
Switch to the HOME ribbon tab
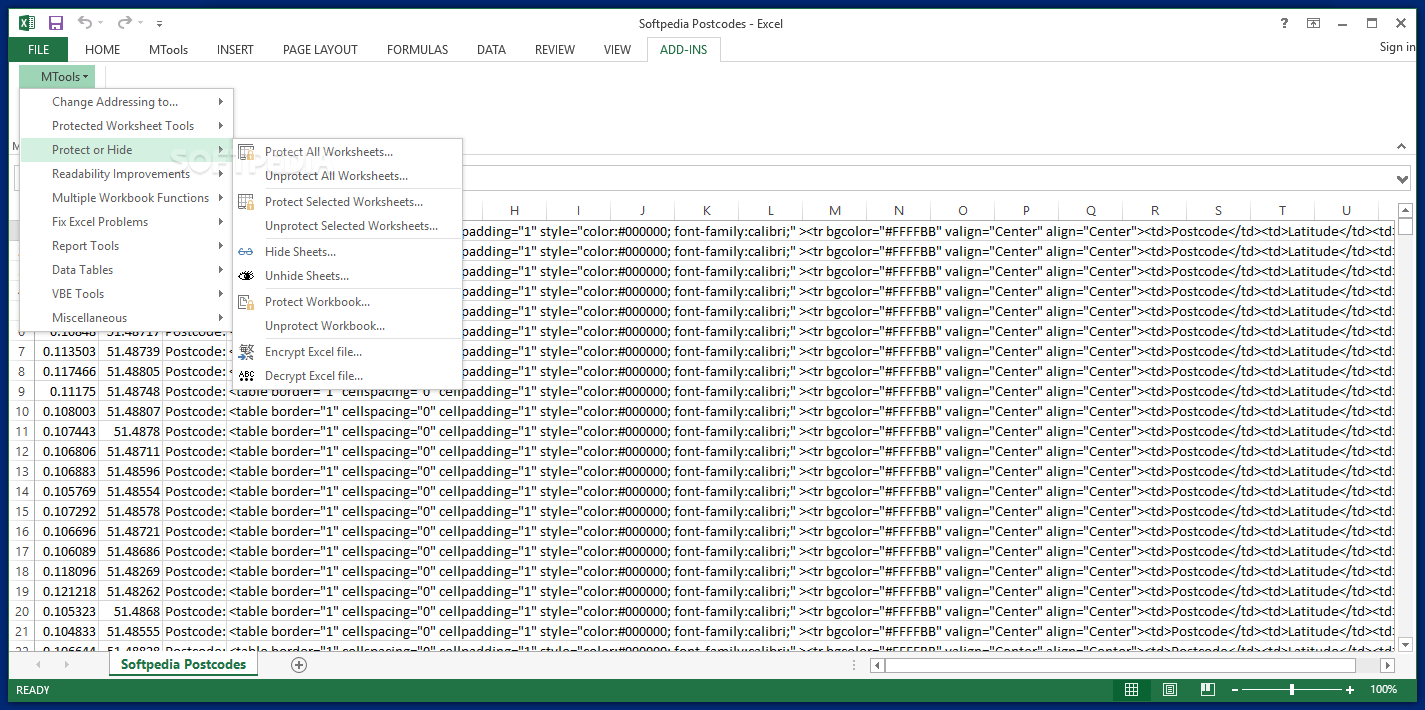[x=102, y=50]
